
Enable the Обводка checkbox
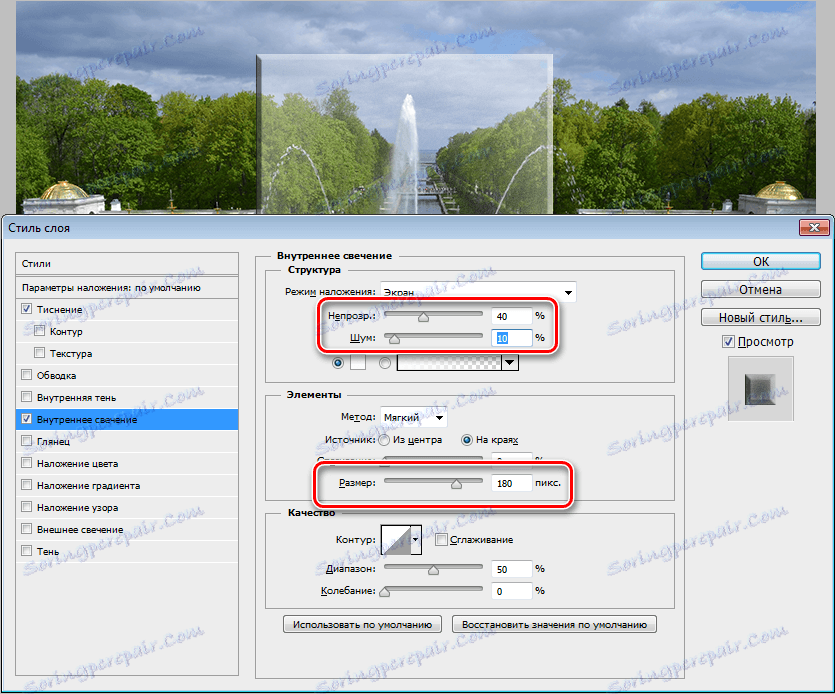27,375
